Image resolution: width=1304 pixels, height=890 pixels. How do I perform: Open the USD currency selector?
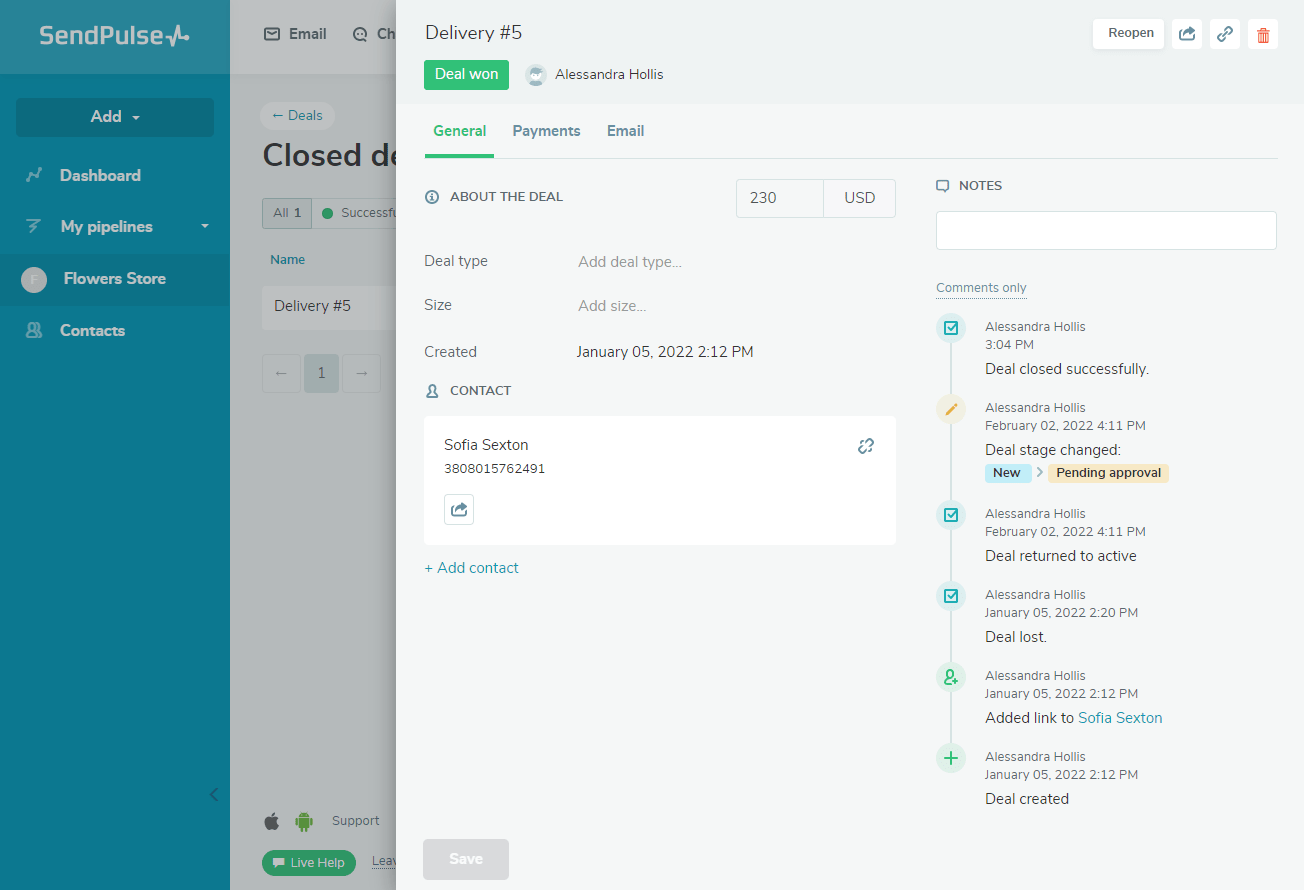860,198
